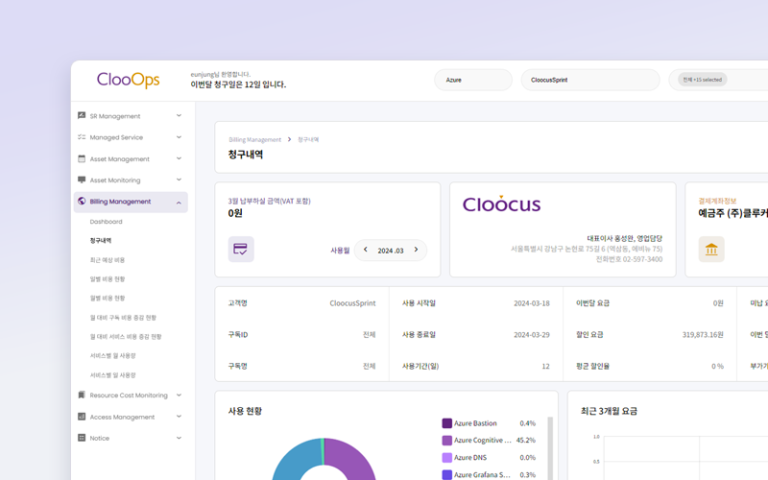Select 청구내역 in the sidebar submenu
768x480 pixels.
point(101,240)
